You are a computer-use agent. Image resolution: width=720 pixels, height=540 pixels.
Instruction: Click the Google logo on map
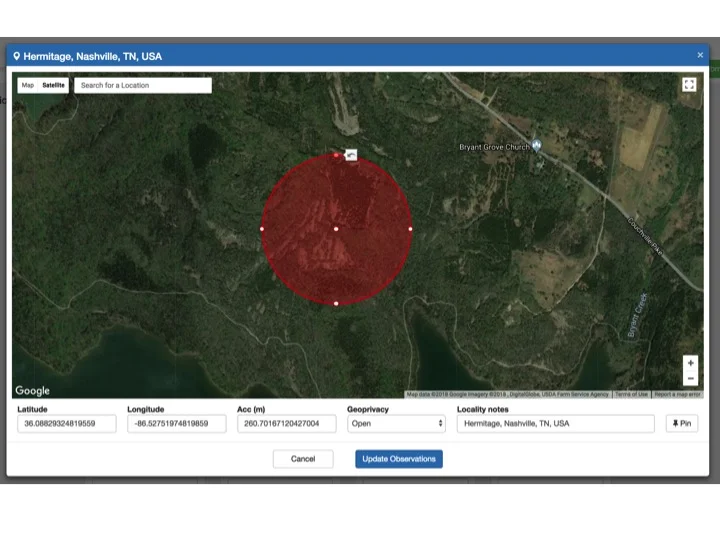point(32,390)
